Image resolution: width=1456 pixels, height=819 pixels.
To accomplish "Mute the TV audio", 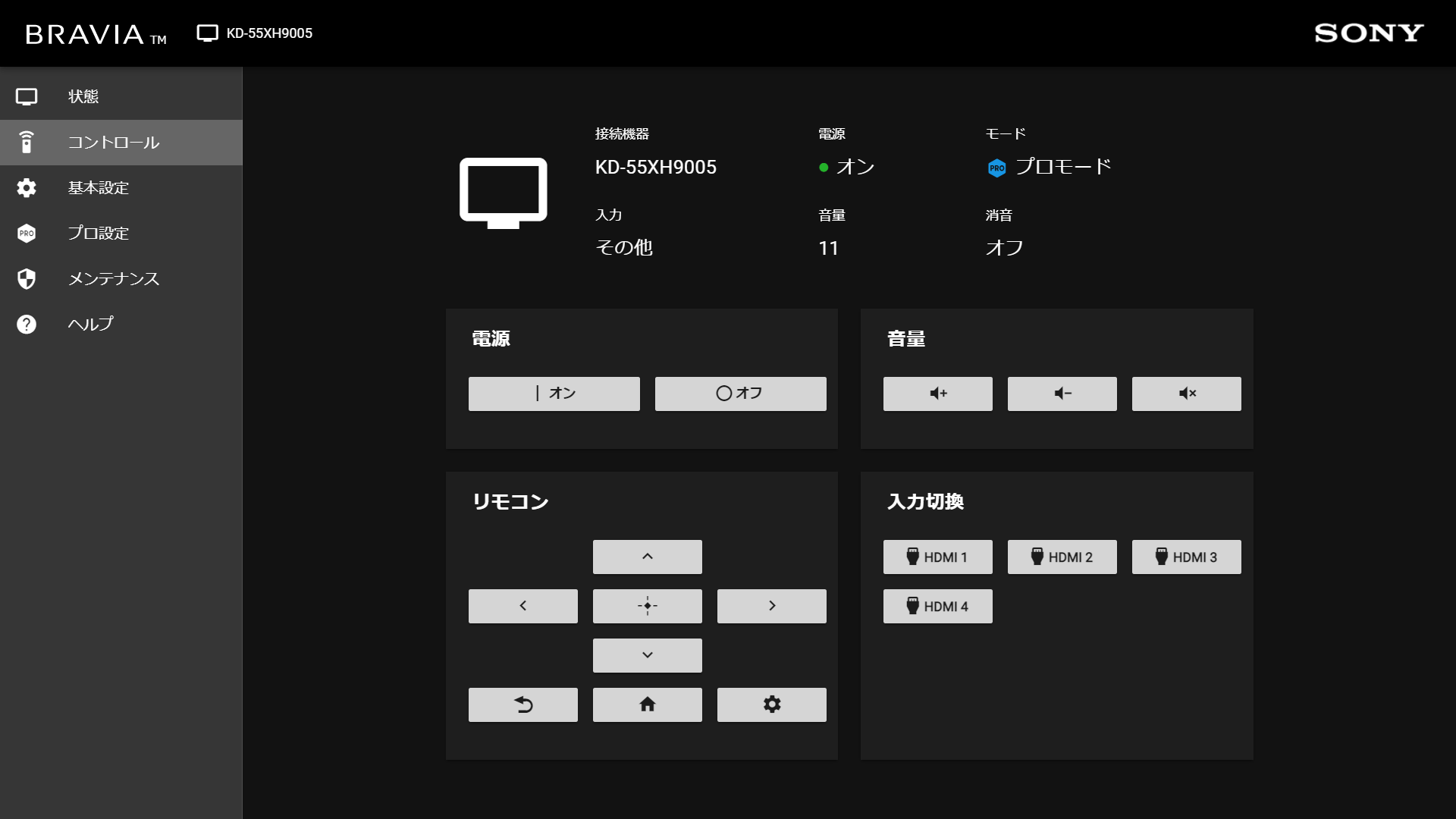I will tap(1186, 394).
